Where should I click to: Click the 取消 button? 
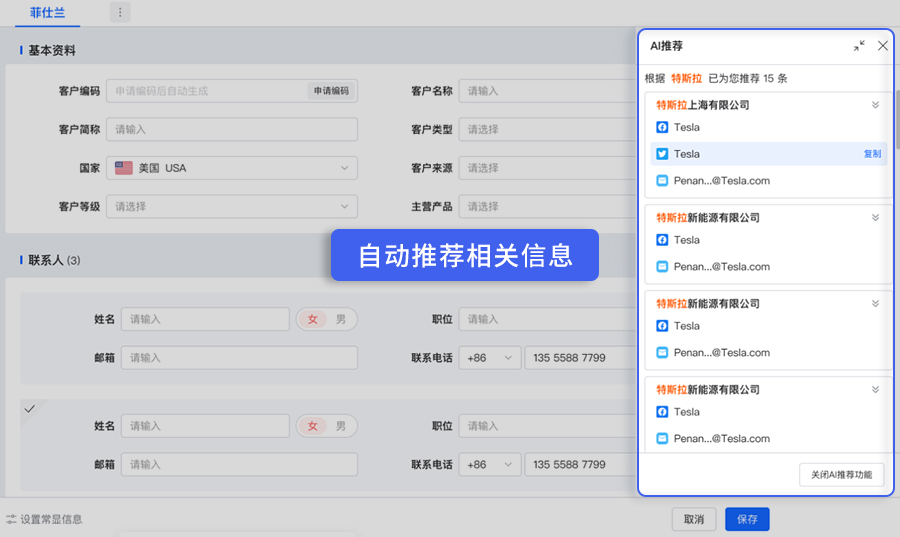coord(694,519)
